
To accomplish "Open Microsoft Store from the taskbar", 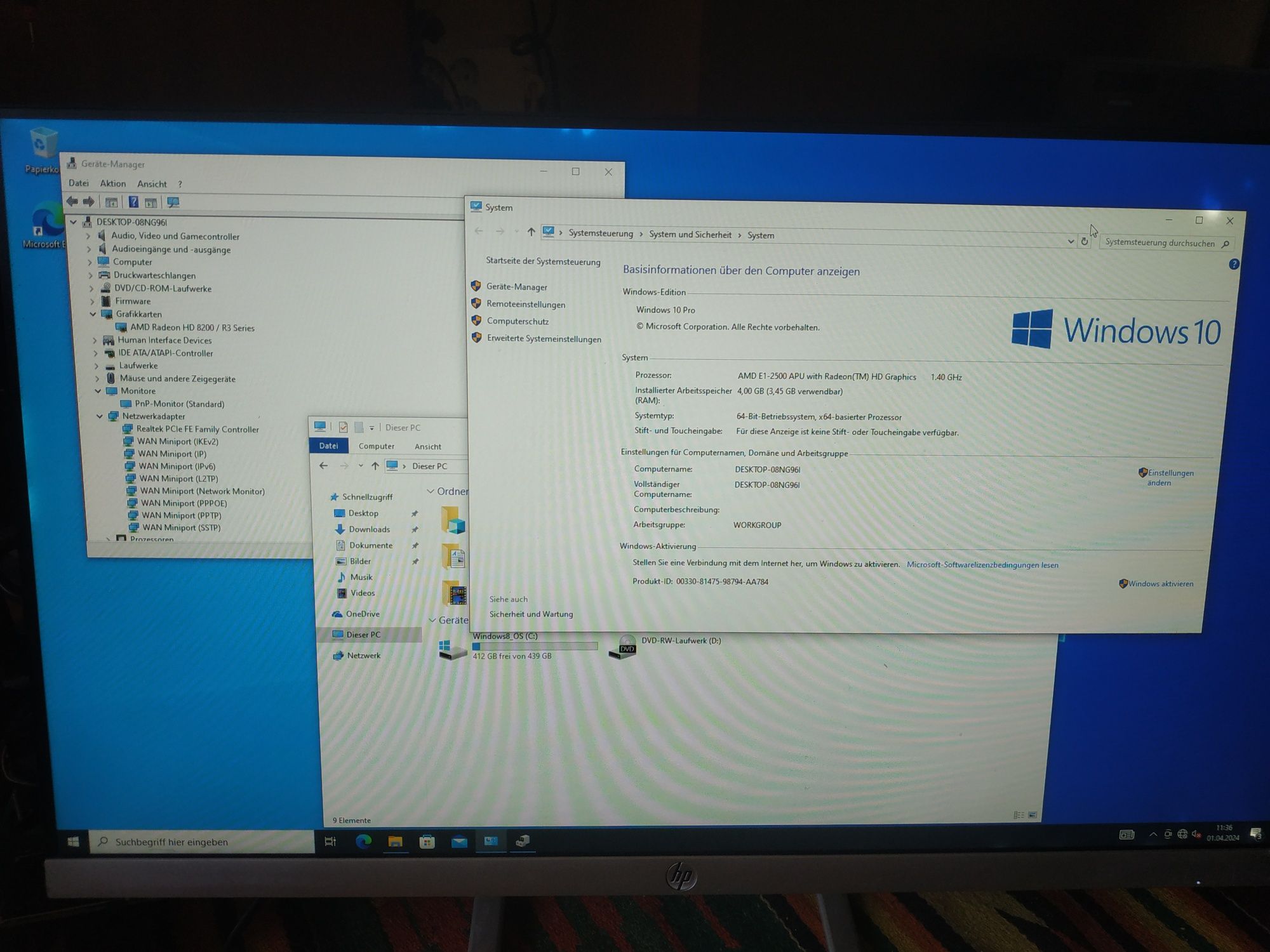I will (x=427, y=842).
